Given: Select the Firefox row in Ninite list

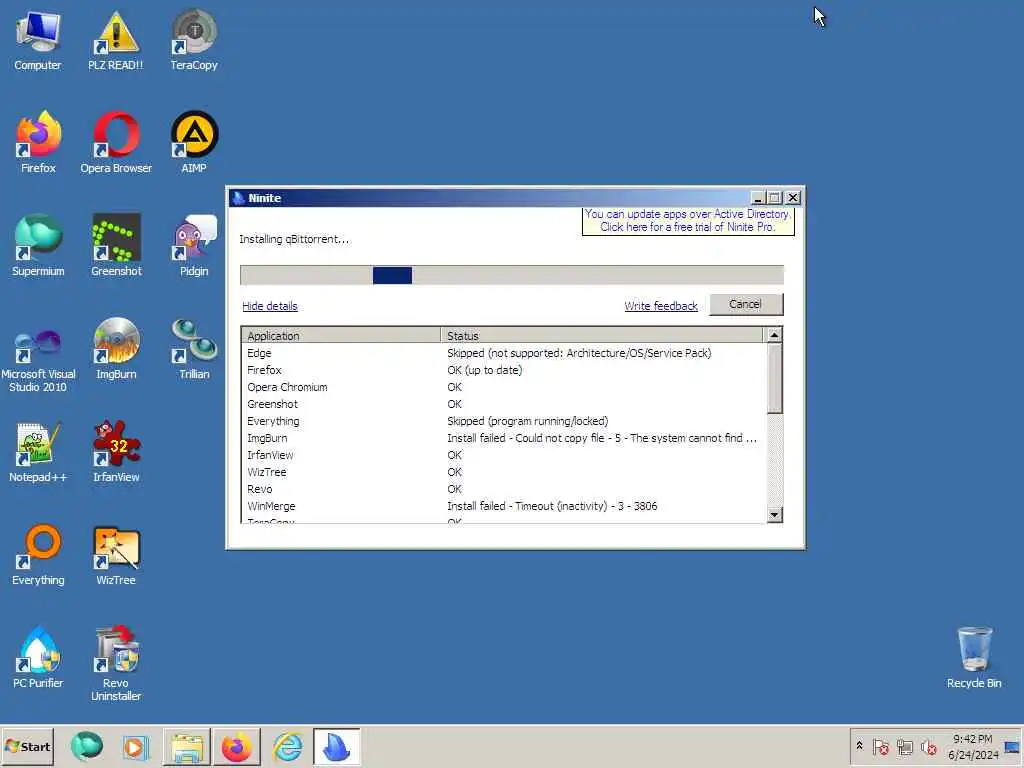Looking at the screenshot, I should [x=503, y=370].
